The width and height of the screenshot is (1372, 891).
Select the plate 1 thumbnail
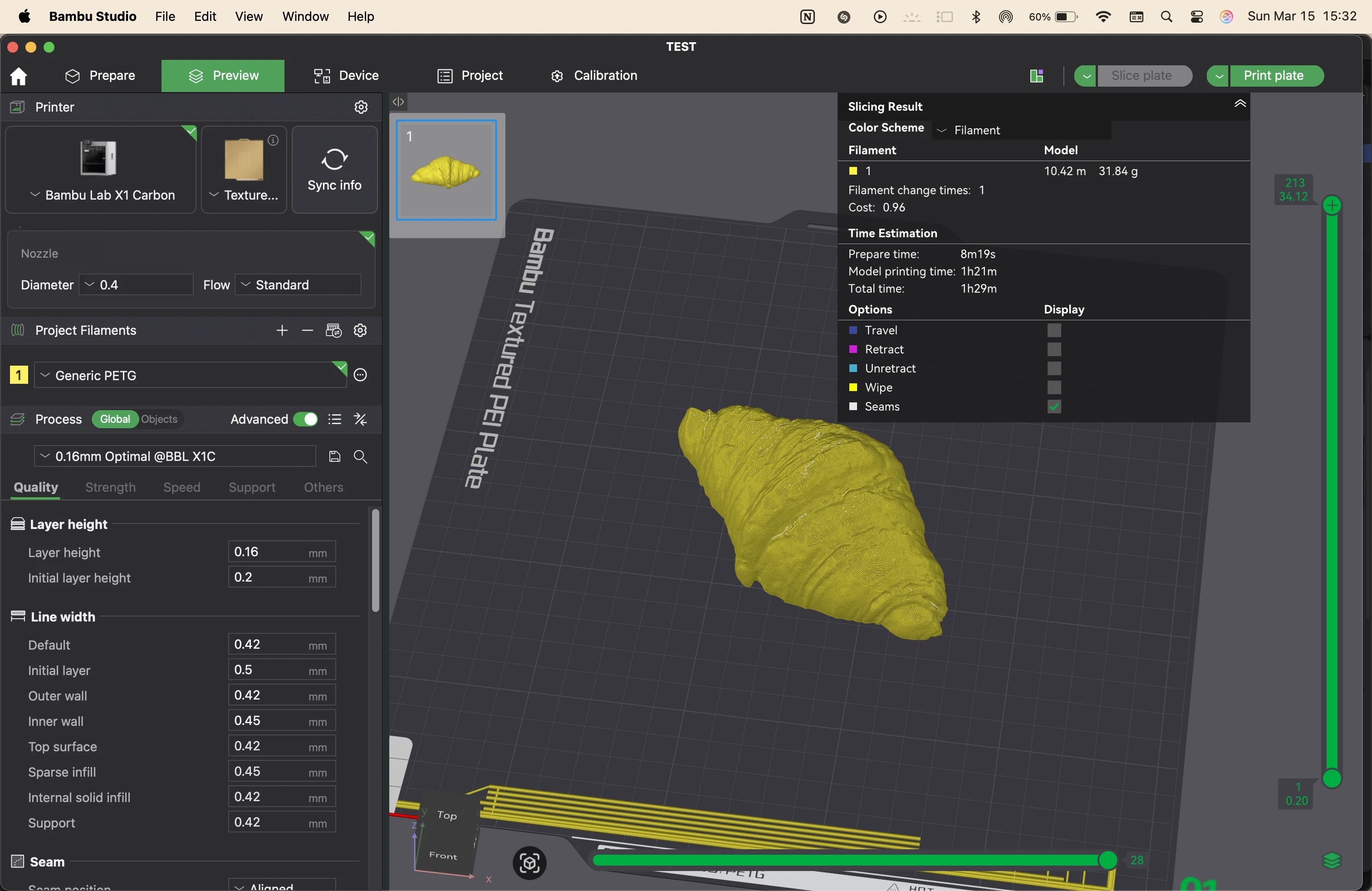(446, 171)
